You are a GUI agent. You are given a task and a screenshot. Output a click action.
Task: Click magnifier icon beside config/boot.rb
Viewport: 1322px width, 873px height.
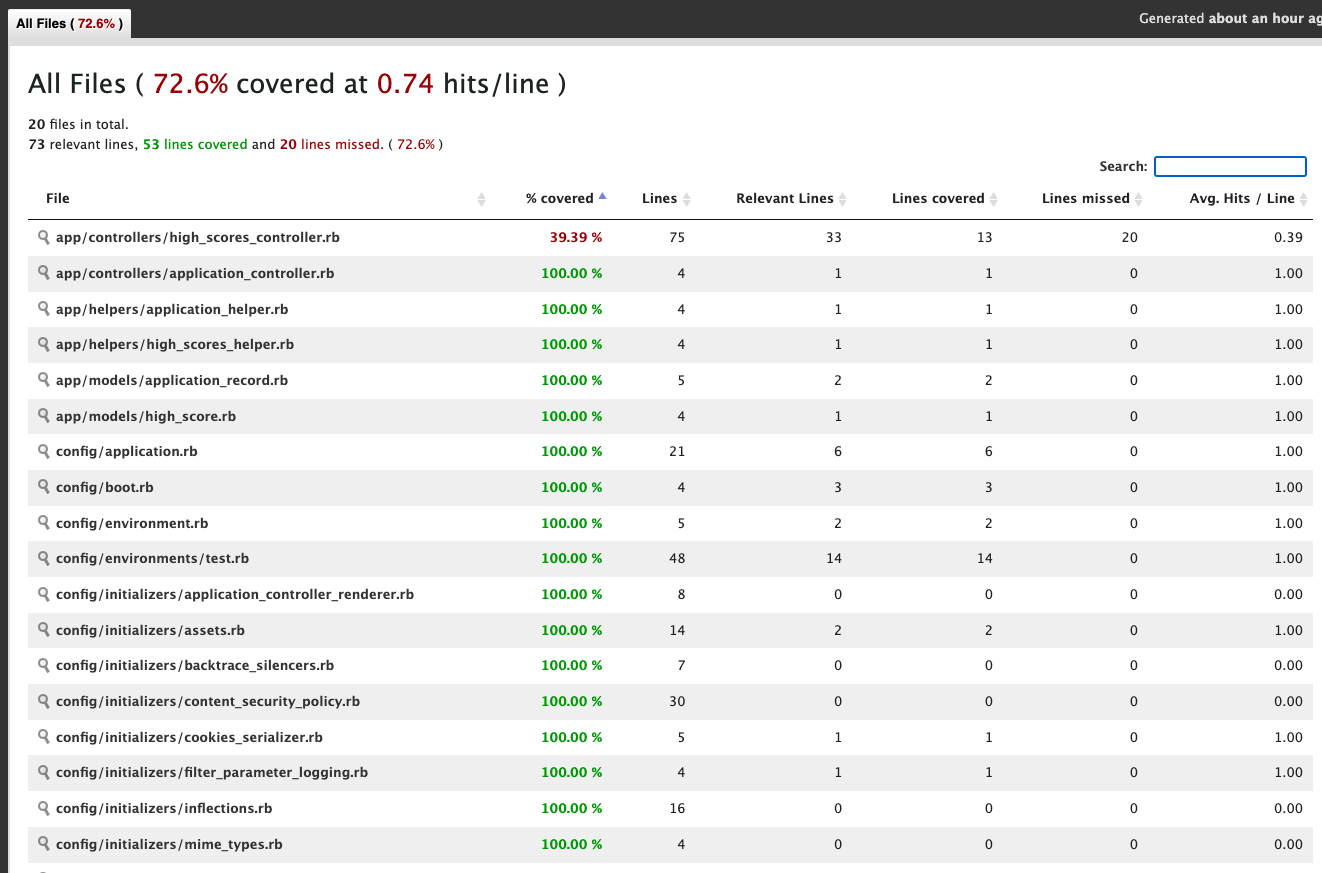point(43,487)
